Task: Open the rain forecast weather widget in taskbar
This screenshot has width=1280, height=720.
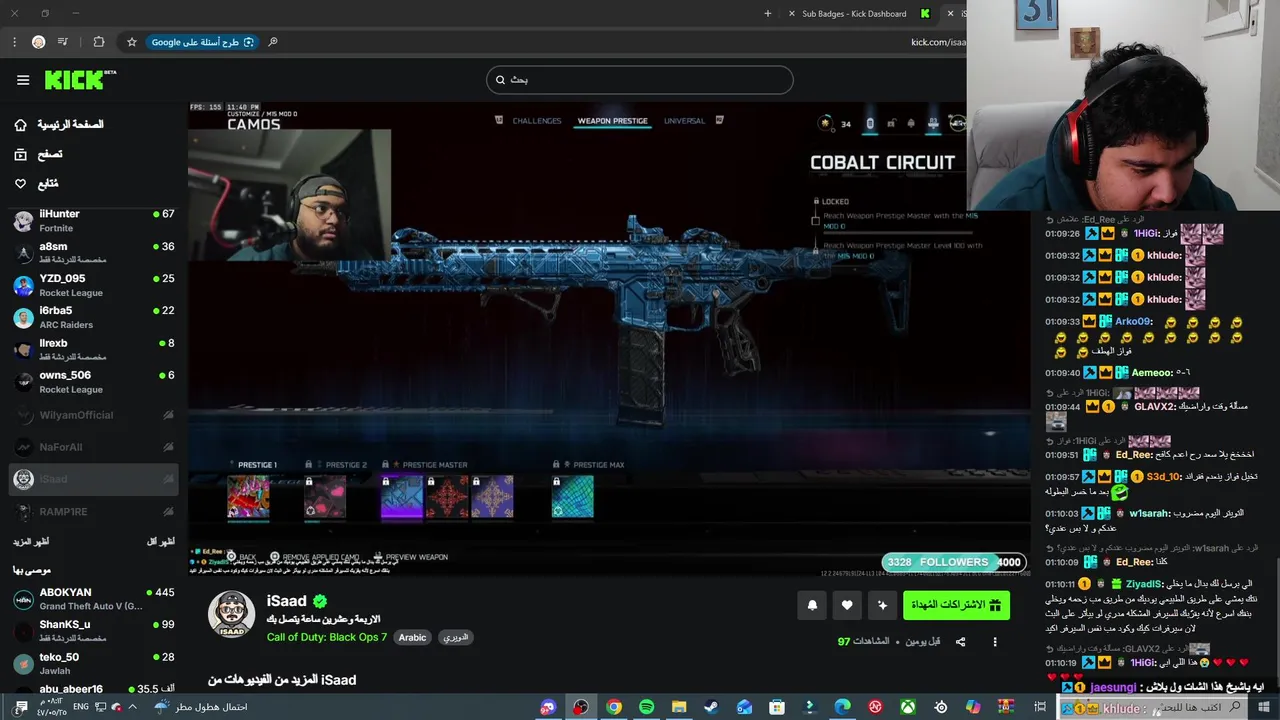Action: coord(202,707)
